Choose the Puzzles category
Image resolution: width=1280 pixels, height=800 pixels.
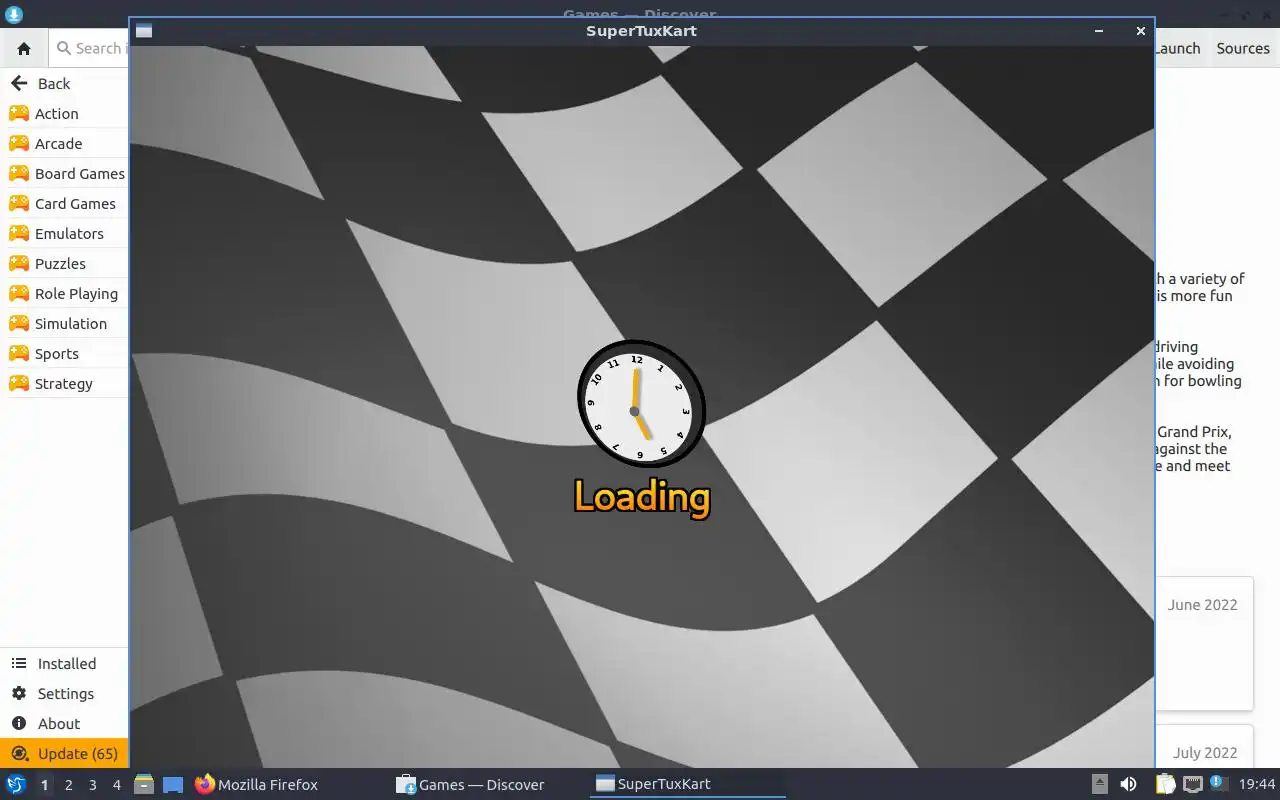(x=64, y=264)
